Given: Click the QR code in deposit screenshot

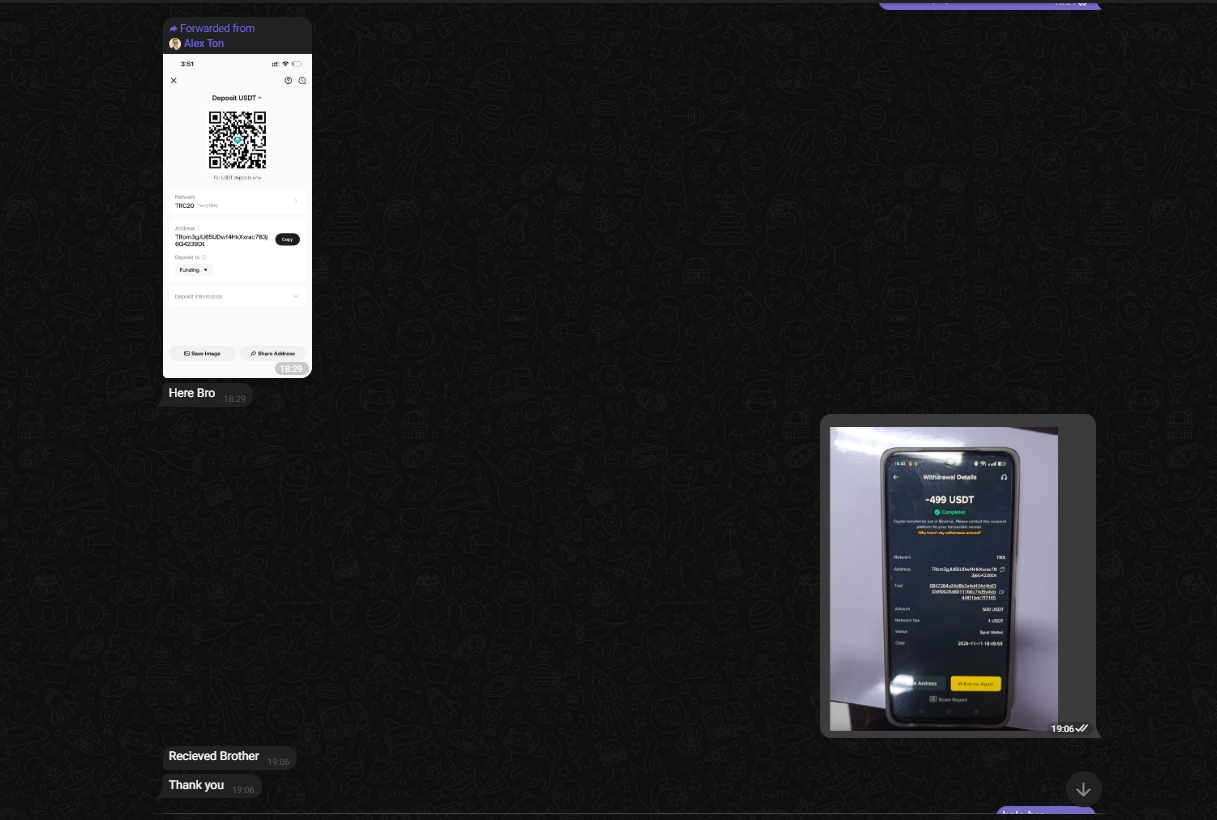Looking at the screenshot, I should [237, 140].
